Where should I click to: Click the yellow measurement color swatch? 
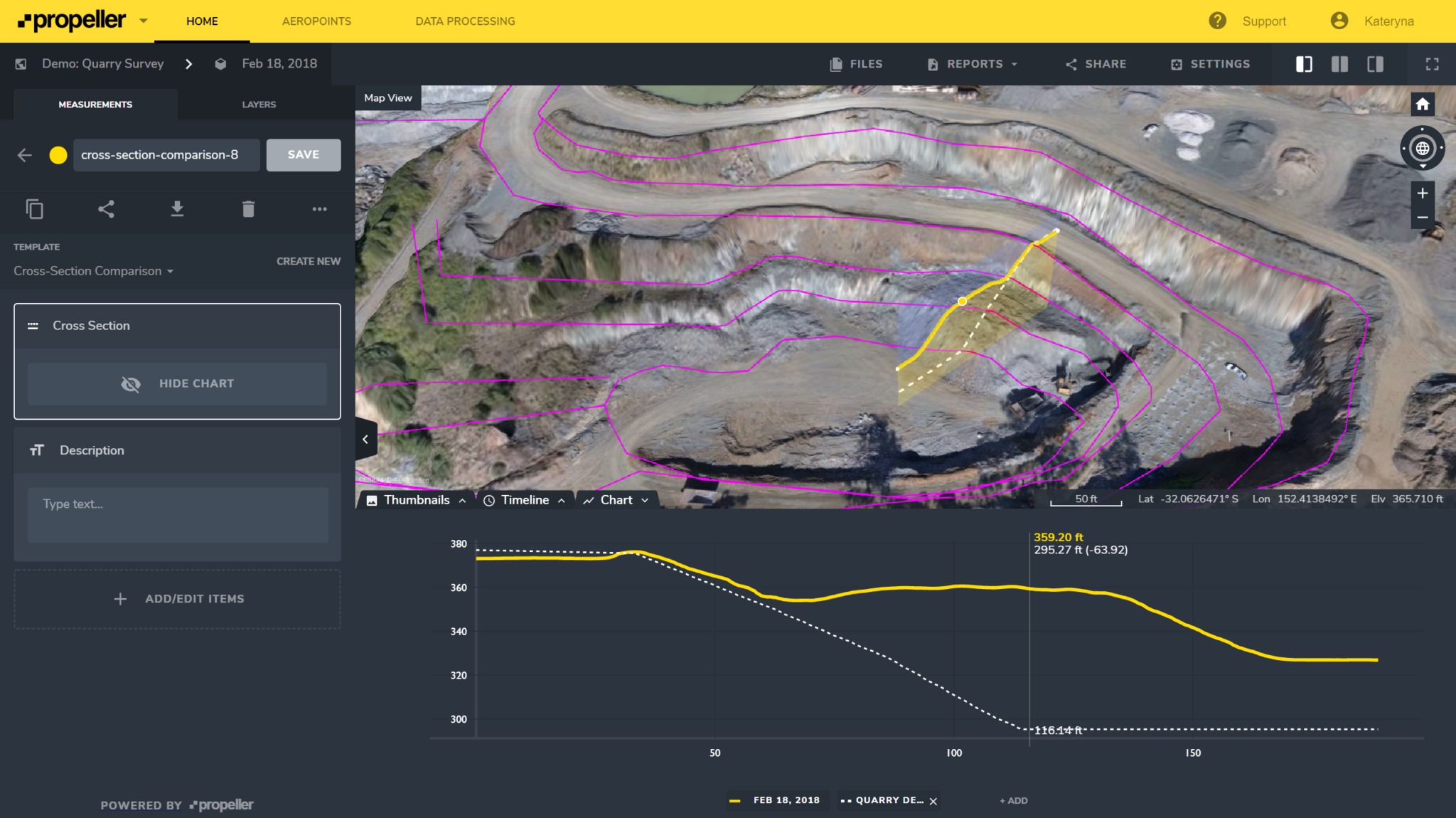(x=58, y=155)
